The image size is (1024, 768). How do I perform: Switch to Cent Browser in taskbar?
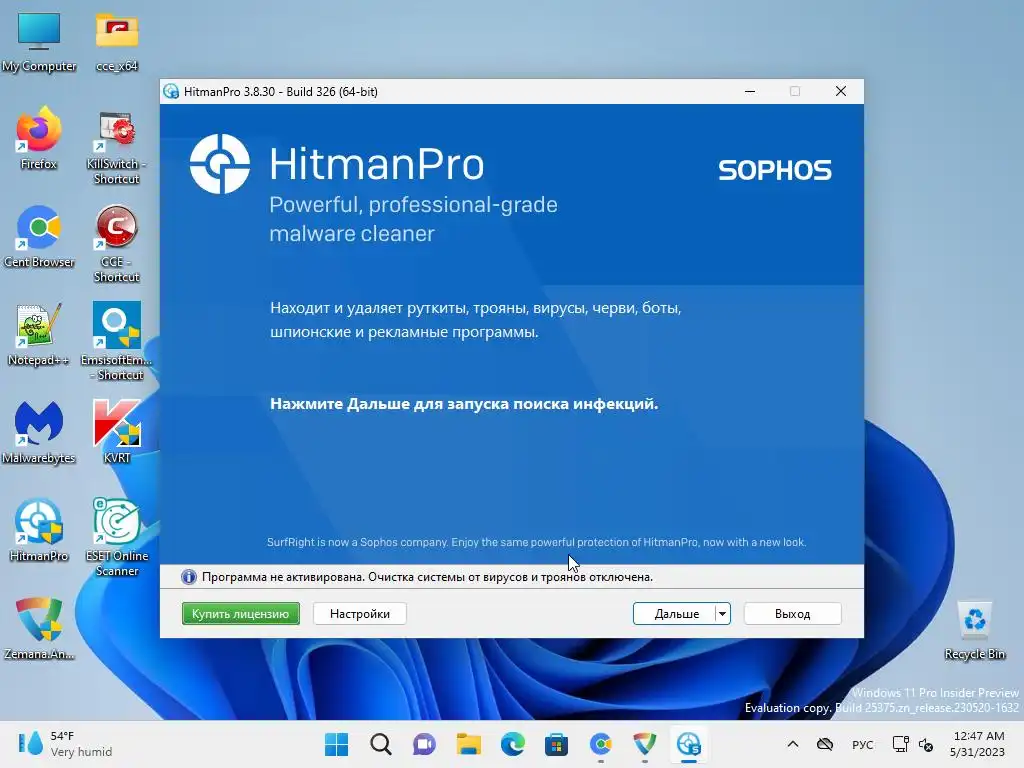click(x=600, y=744)
